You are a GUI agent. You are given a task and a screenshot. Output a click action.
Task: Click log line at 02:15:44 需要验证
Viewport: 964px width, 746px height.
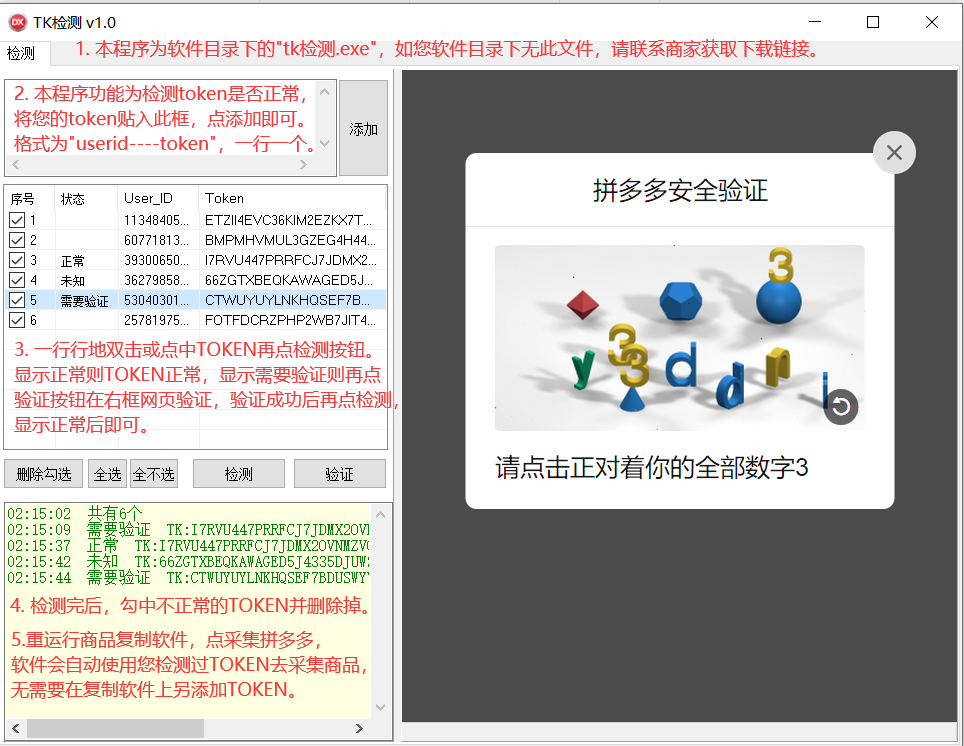point(188,577)
